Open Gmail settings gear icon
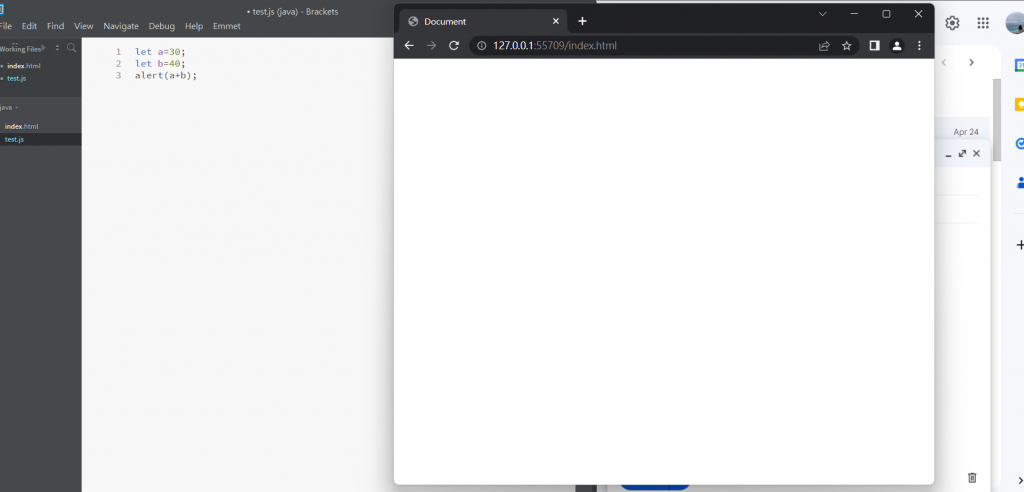This screenshot has height=492, width=1024. (952, 23)
